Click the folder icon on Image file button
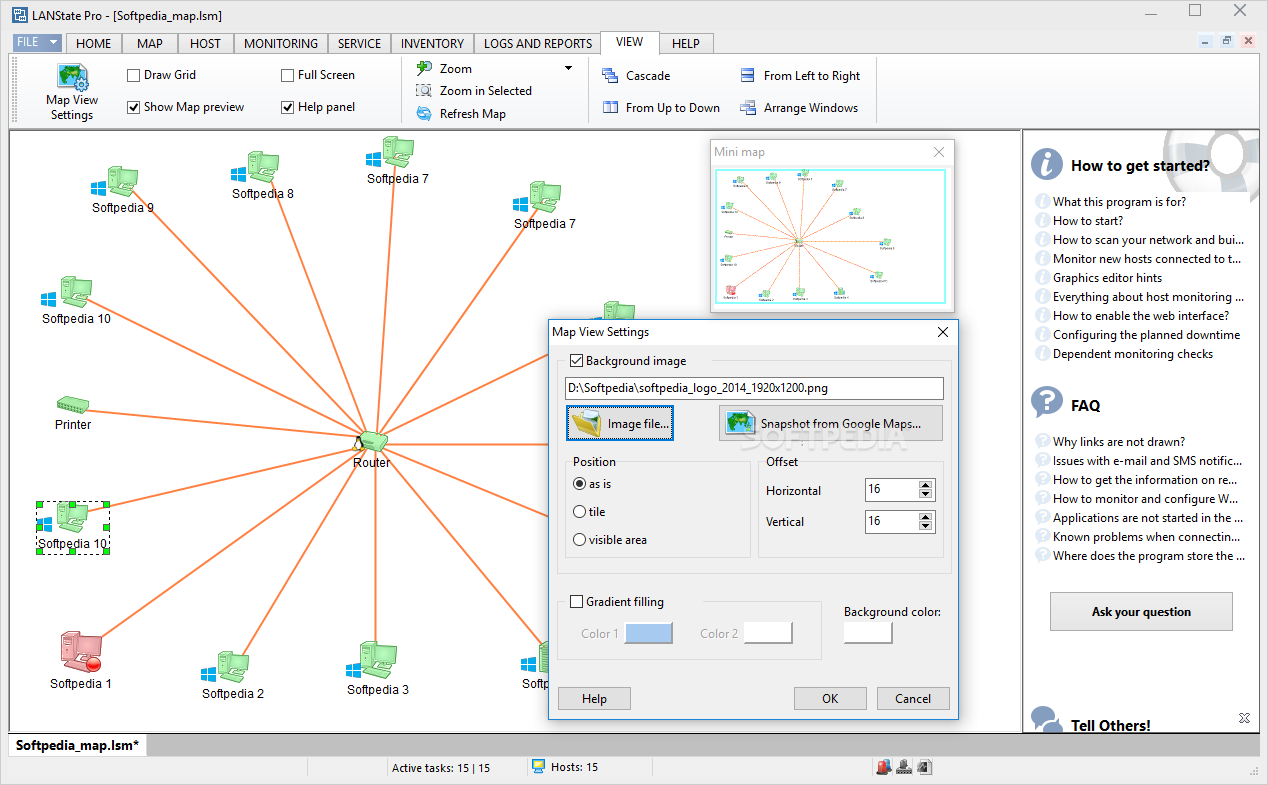 click(586, 423)
